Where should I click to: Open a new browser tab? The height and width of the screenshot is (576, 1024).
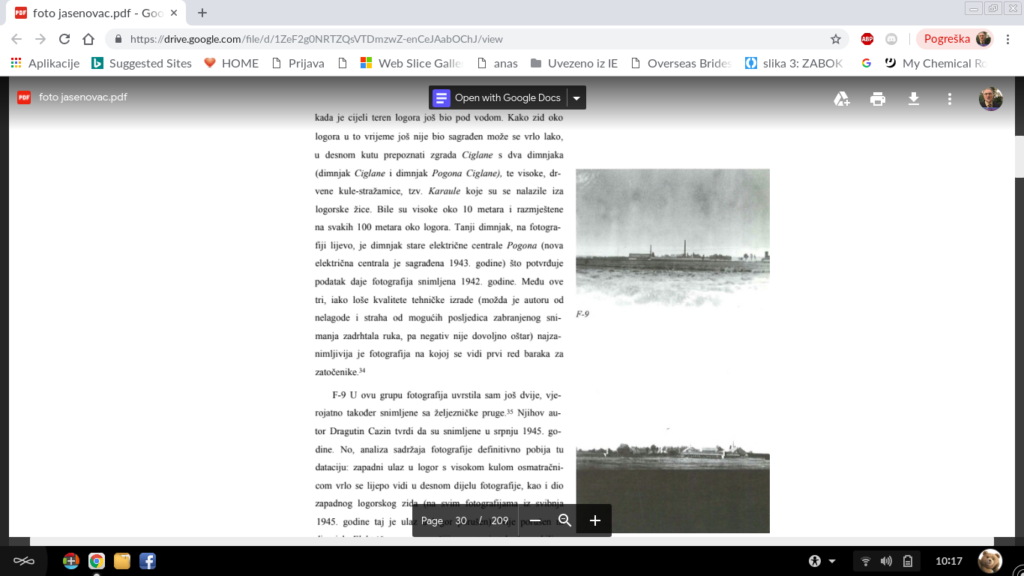click(x=202, y=13)
